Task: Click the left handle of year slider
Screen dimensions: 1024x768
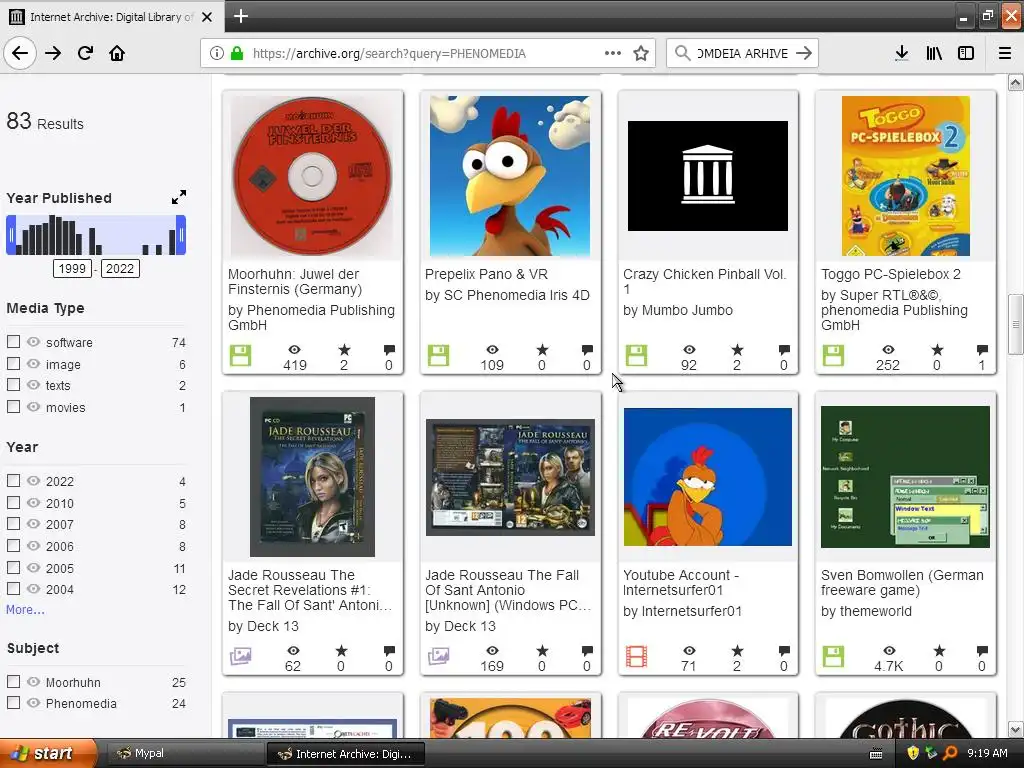Action: click(x=10, y=235)
